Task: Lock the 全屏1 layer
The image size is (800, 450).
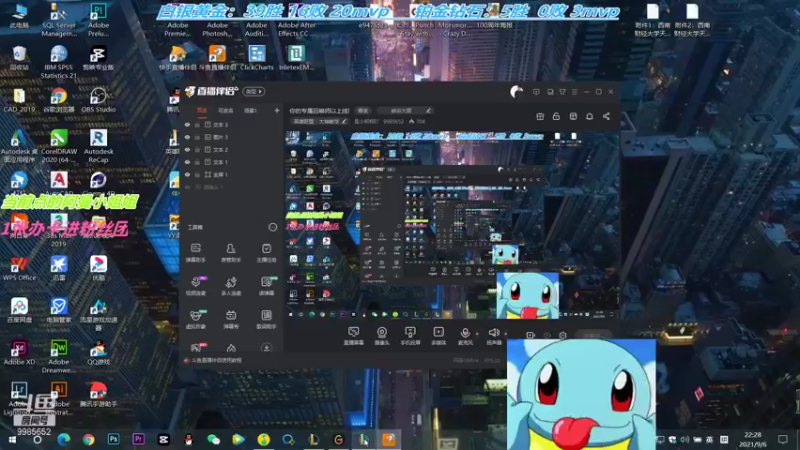Action: coord(197,174)
